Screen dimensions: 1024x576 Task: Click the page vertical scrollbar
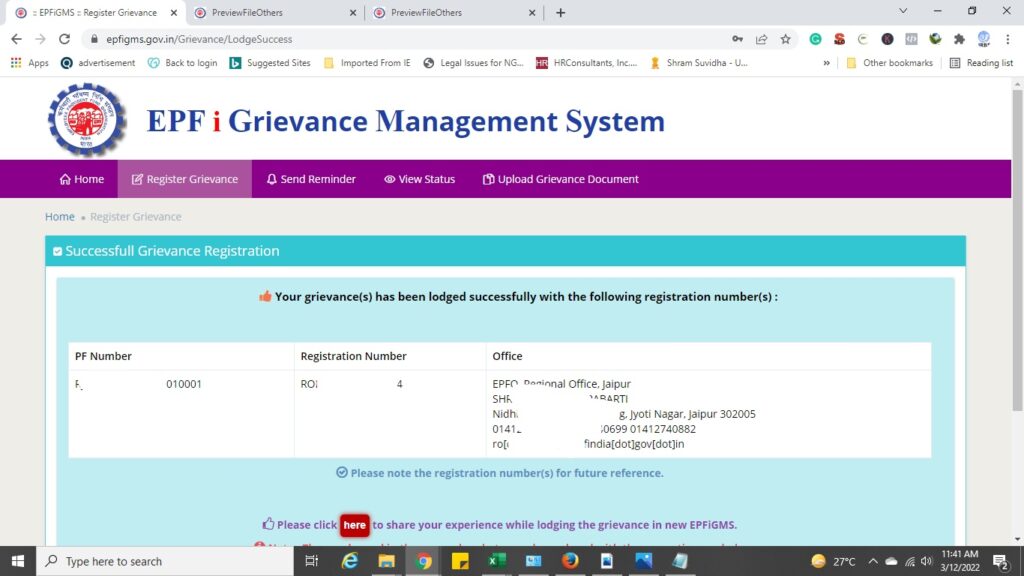click(x=1017, y=248)
